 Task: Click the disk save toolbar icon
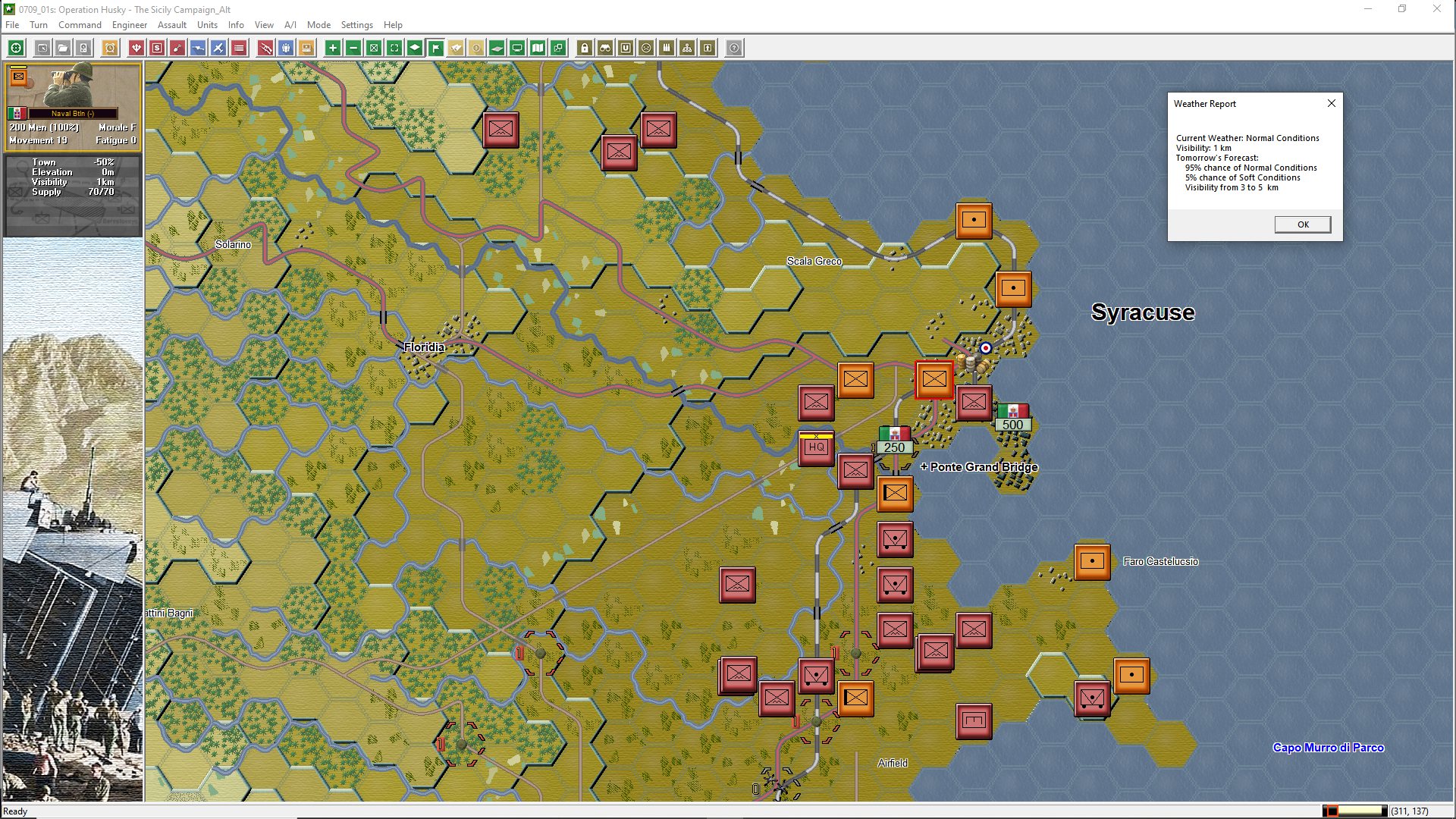click(83, 48)
